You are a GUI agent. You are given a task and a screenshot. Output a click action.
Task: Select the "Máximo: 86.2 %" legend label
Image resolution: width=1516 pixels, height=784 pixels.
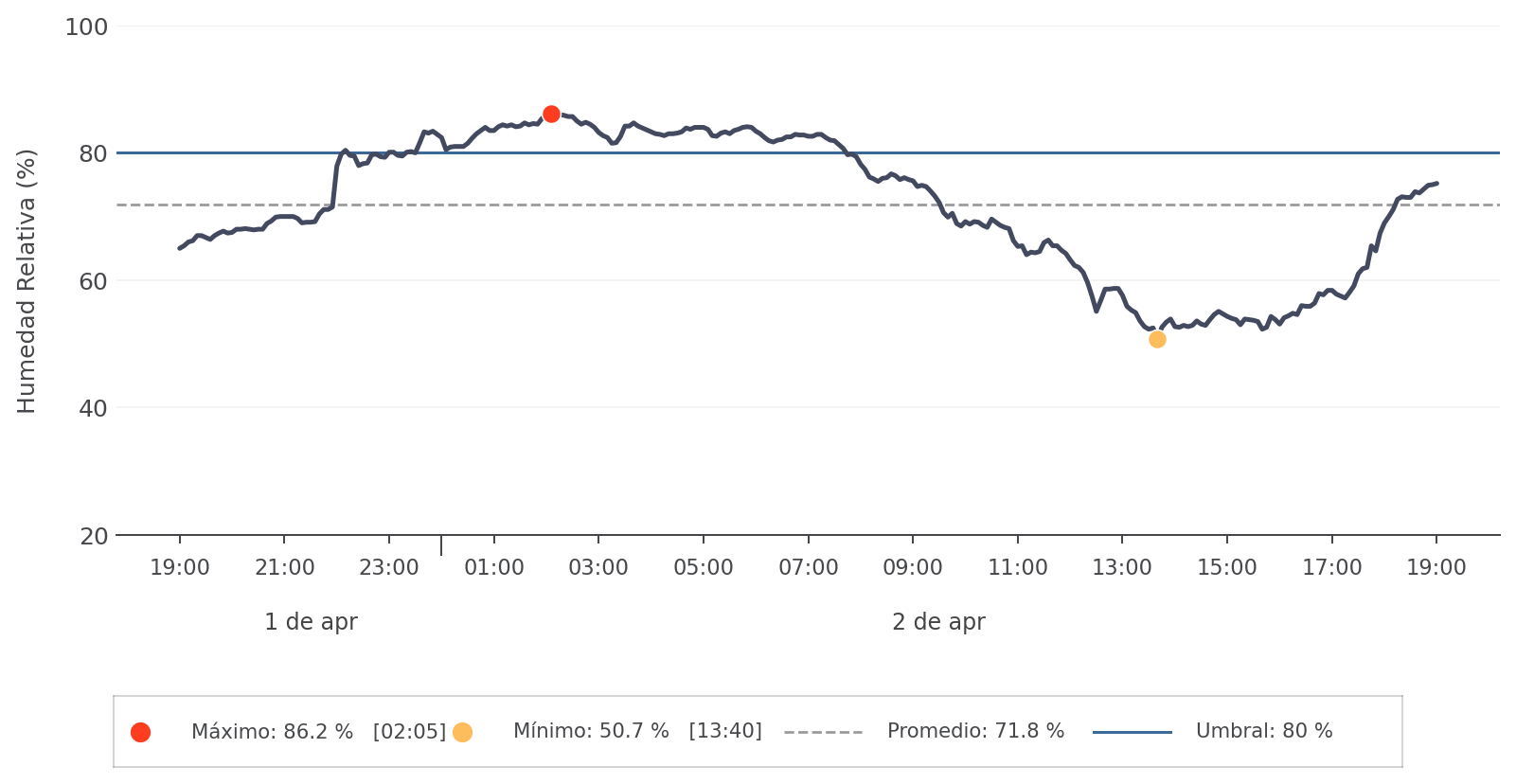[272, 732]
